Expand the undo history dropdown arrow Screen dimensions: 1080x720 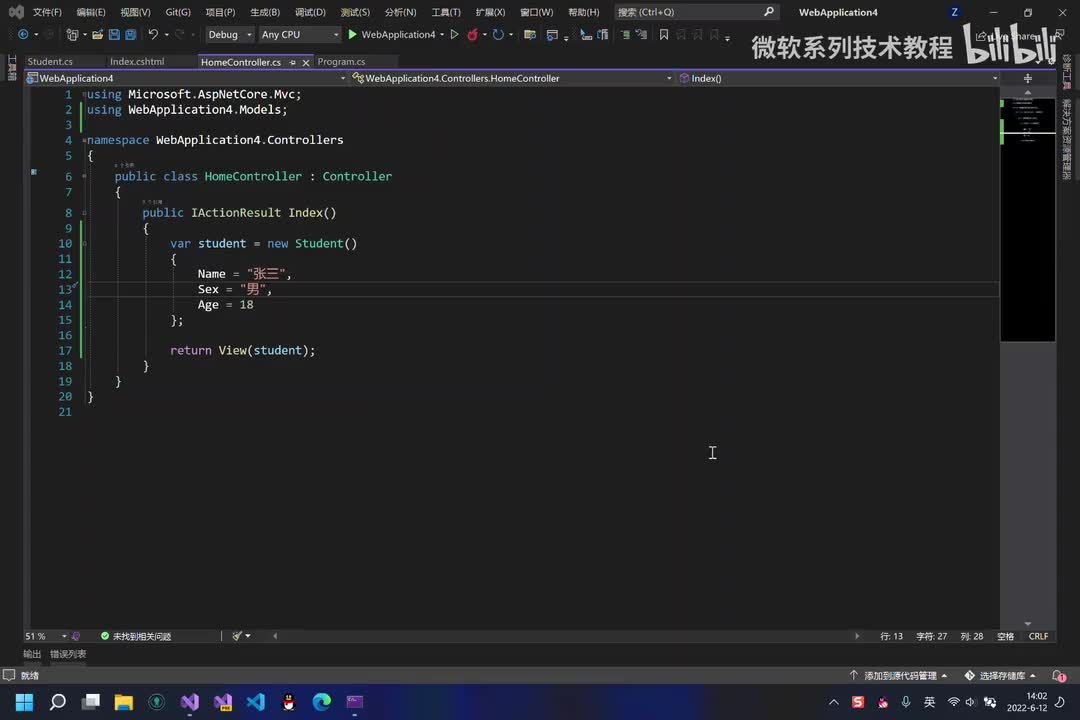click(x=167, y=34)
